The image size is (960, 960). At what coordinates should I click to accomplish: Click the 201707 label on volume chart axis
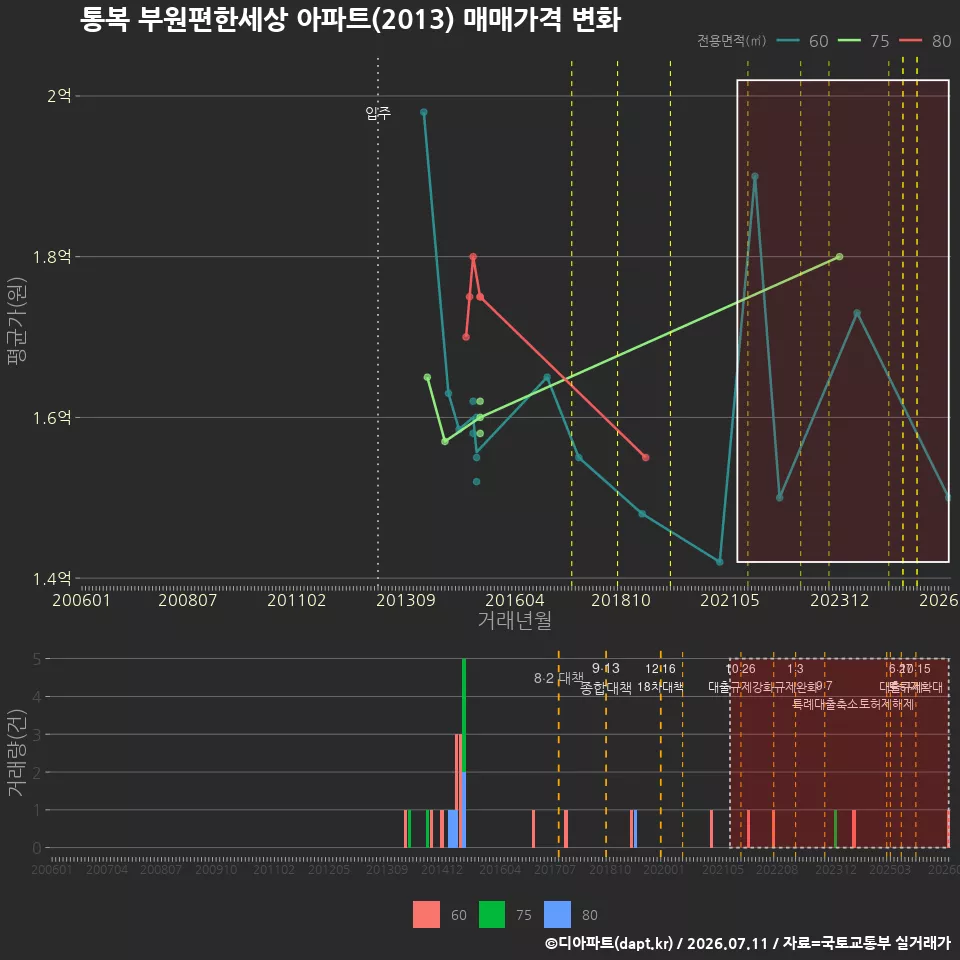point(555,869)
